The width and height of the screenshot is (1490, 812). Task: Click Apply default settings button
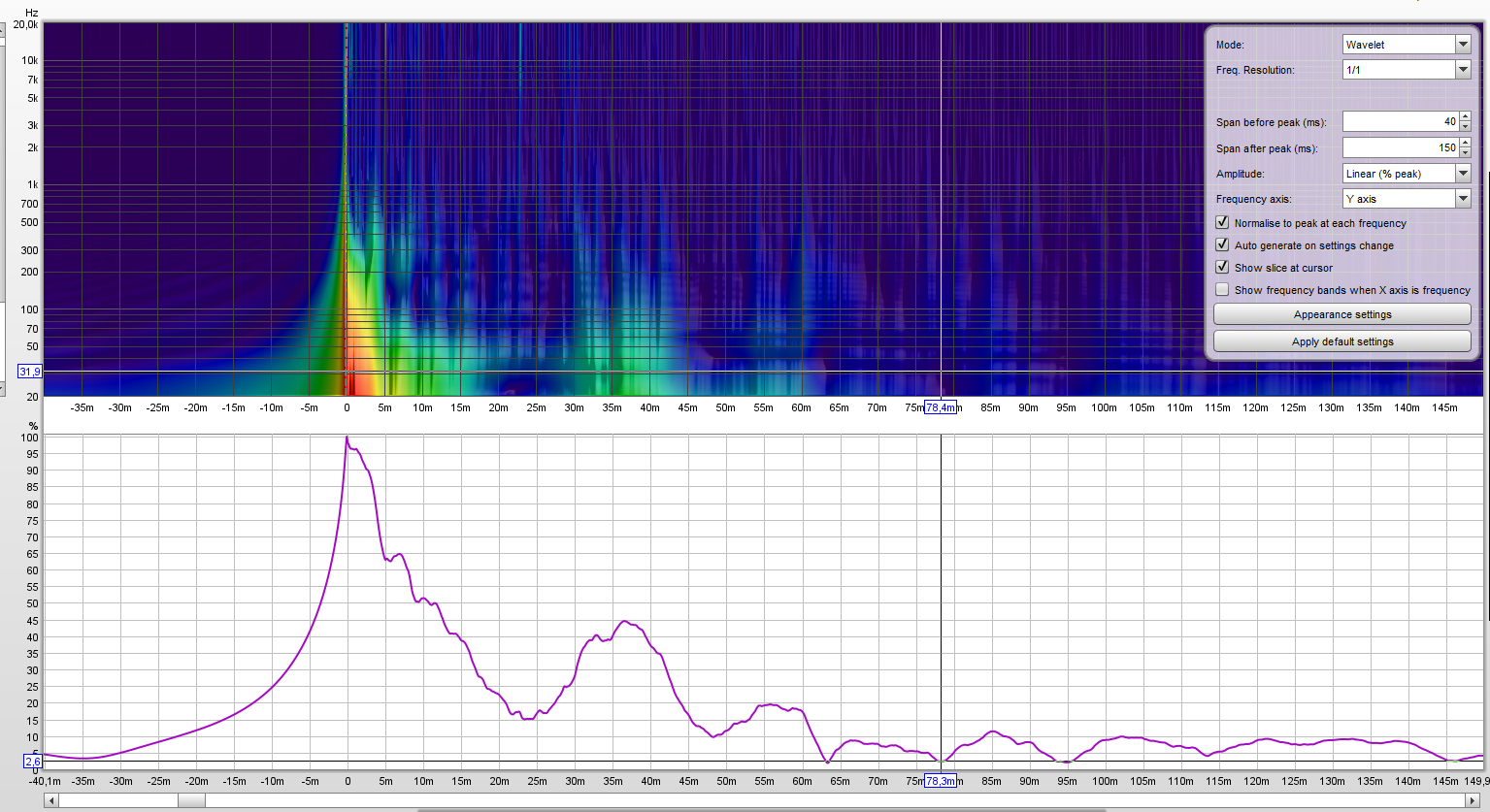coord(1342,341)
